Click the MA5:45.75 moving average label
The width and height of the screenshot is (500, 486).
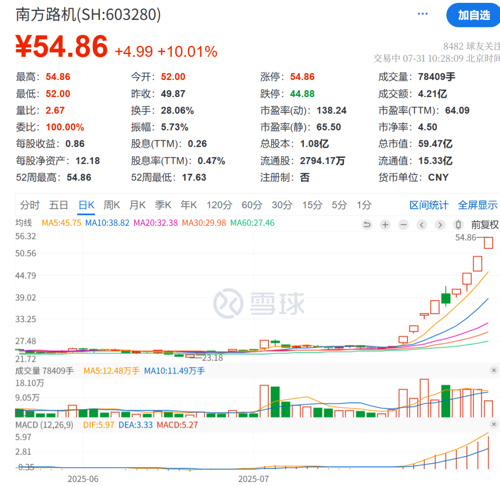click(x=61, y=223)
